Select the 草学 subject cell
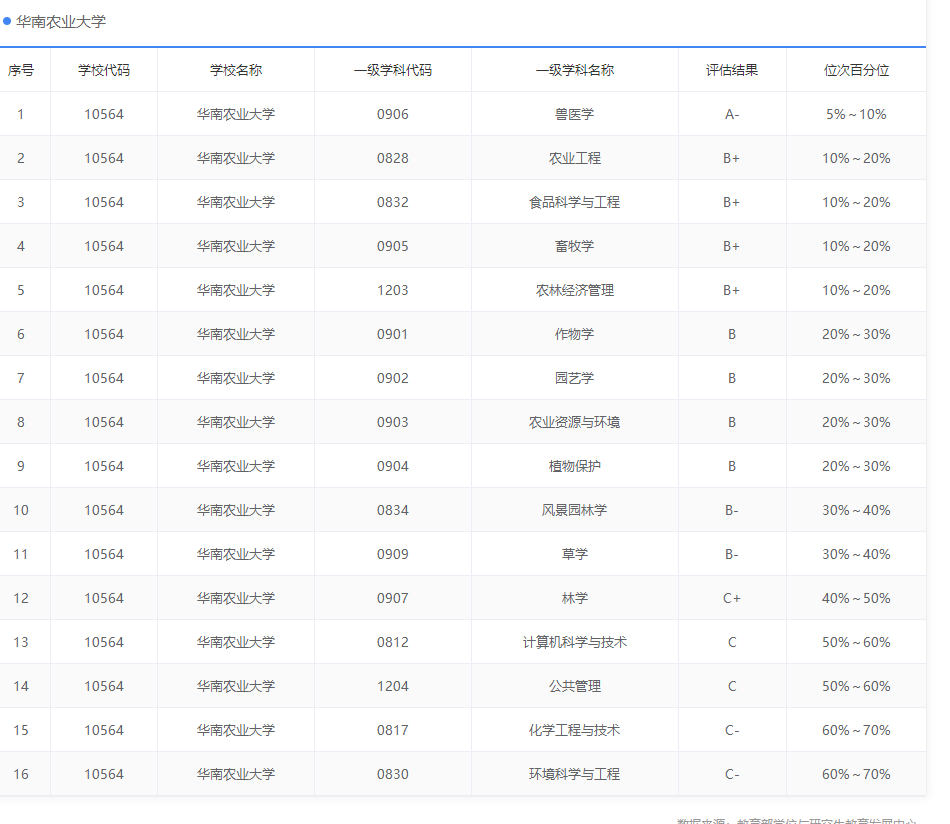The image size is (950, 824). pos(575,554)
